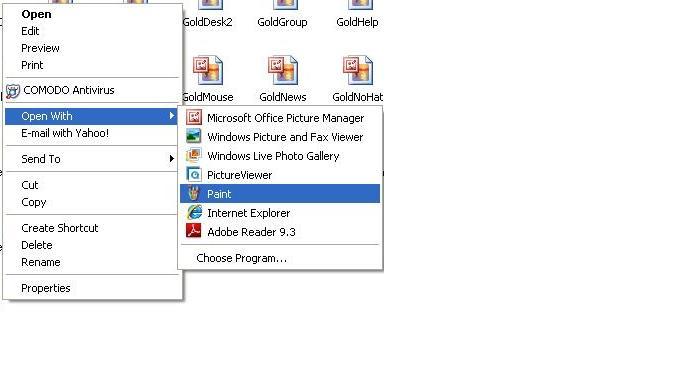
Task: Choose E-mail with Yahoo! entry
Action: [x=91, y=133]
